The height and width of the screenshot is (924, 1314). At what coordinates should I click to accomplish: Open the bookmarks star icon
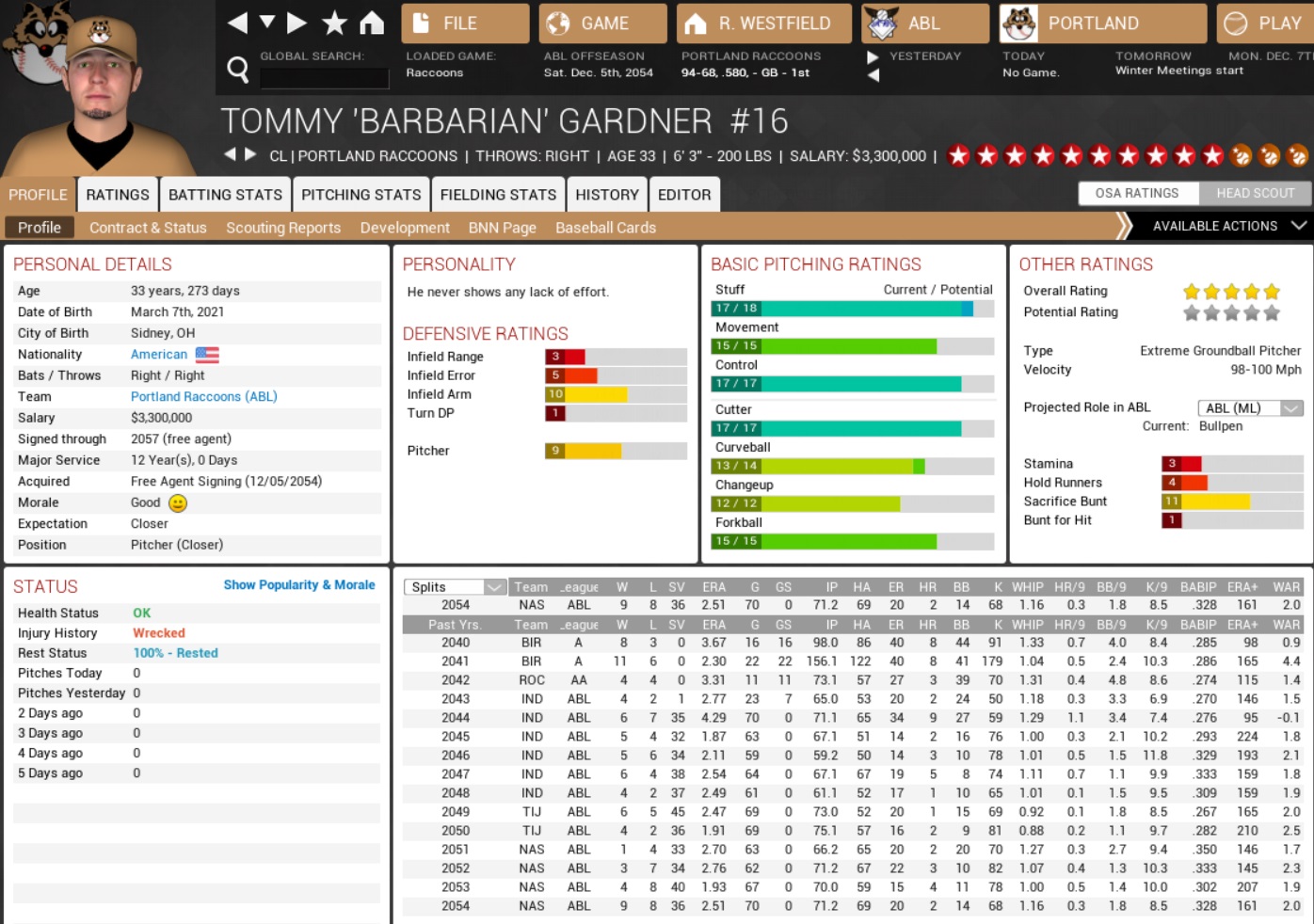(x=334, y=23)
